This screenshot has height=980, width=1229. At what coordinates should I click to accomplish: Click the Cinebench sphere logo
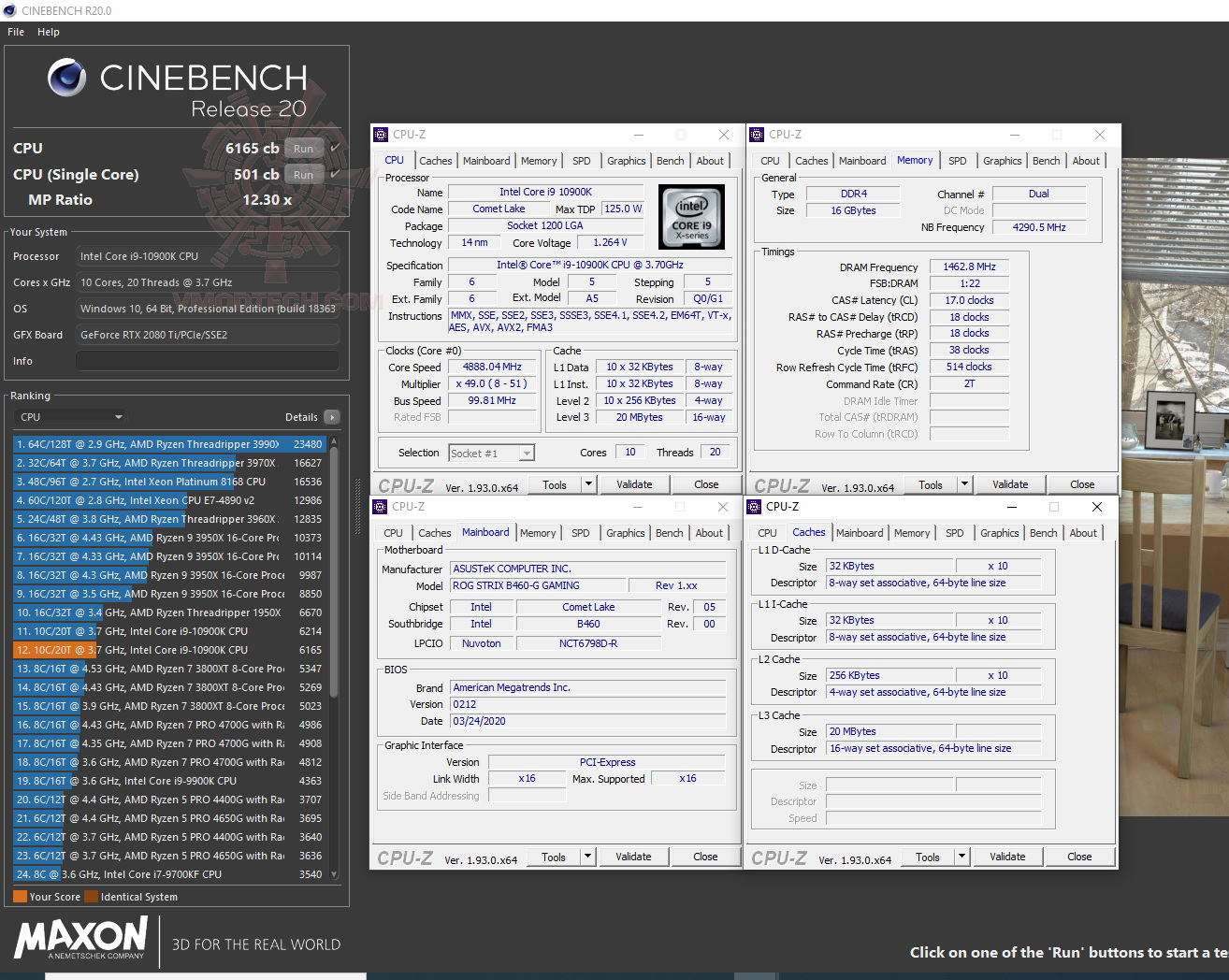[x=66, y=79]
